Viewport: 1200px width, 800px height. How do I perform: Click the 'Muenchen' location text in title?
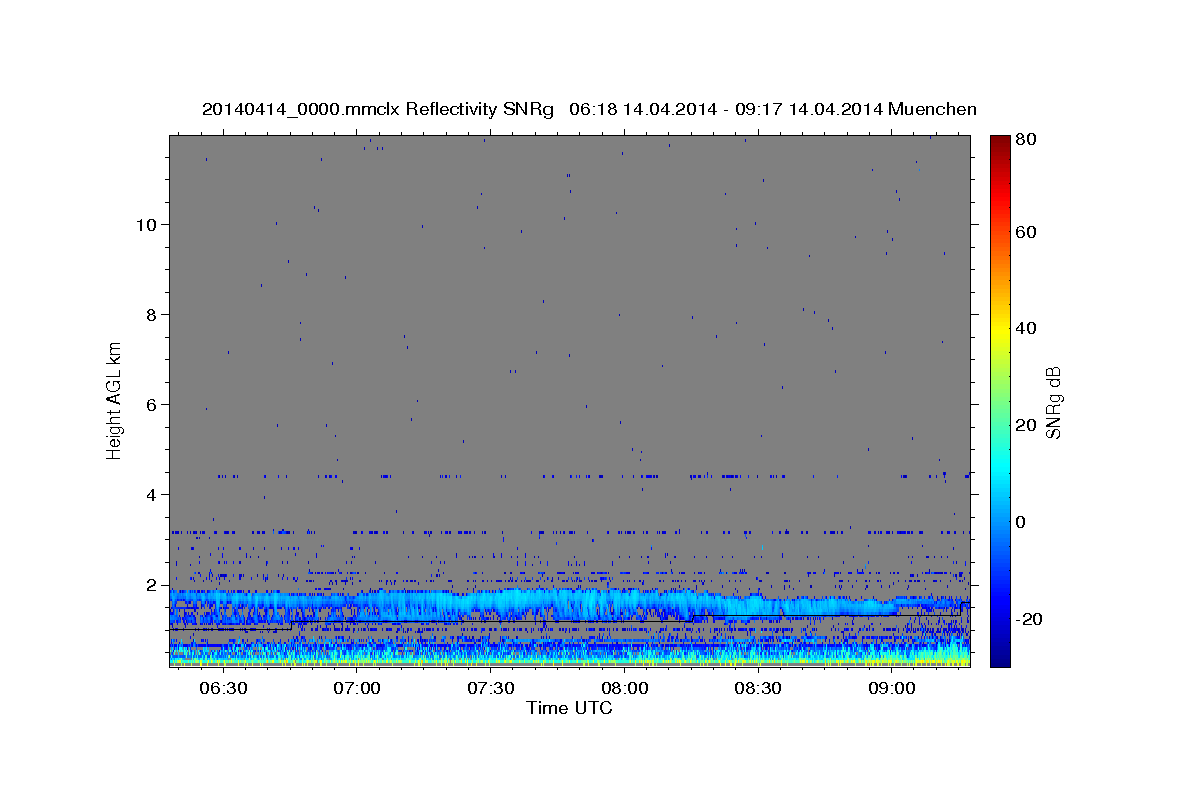[932, 109]
